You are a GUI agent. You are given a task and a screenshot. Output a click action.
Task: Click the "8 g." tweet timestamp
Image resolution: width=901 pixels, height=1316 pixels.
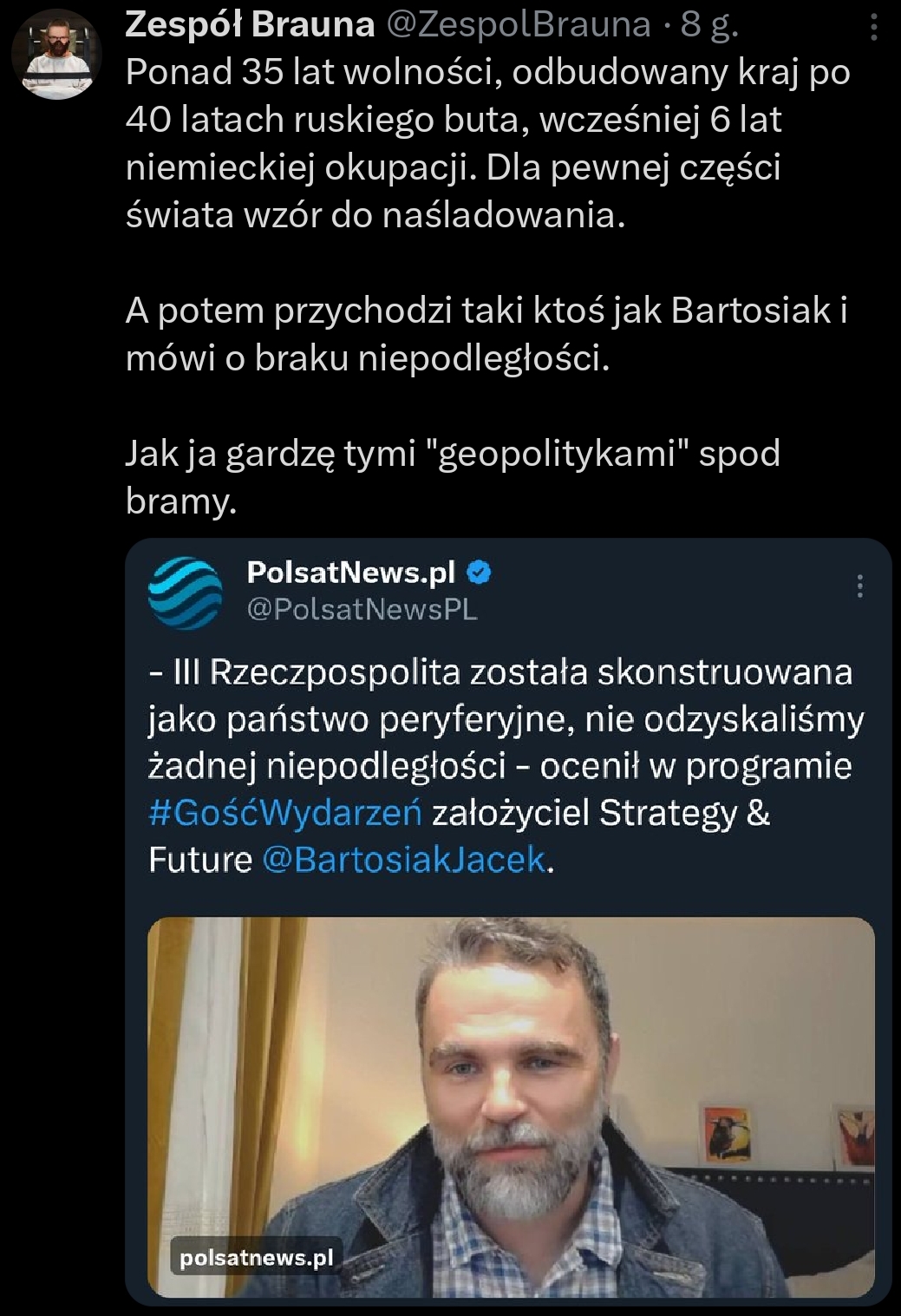[709, 24]
